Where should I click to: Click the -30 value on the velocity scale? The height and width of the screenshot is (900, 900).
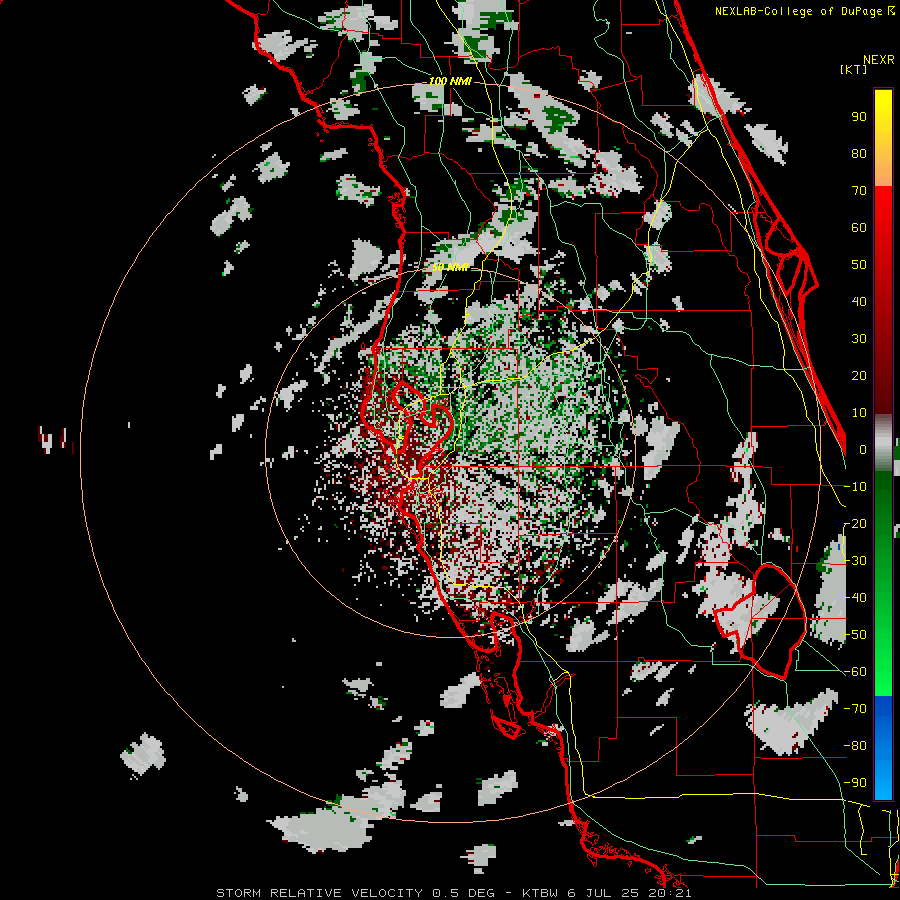click(x=855, y=561)
